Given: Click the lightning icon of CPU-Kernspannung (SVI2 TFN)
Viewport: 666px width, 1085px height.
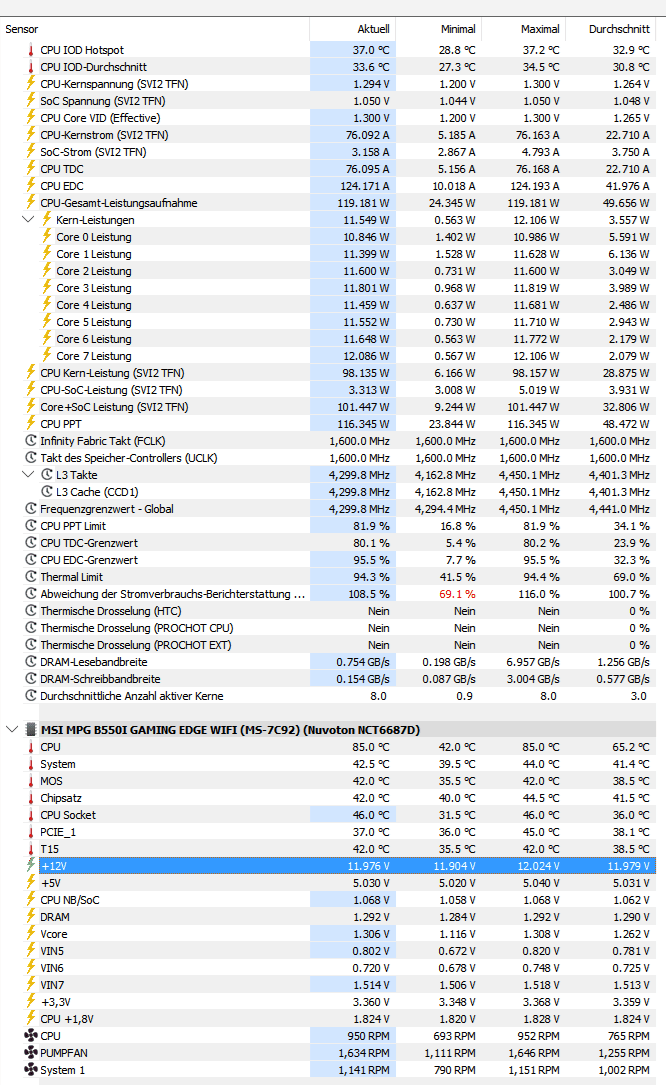Looking at the screenshot, I should tap(30, 84).
